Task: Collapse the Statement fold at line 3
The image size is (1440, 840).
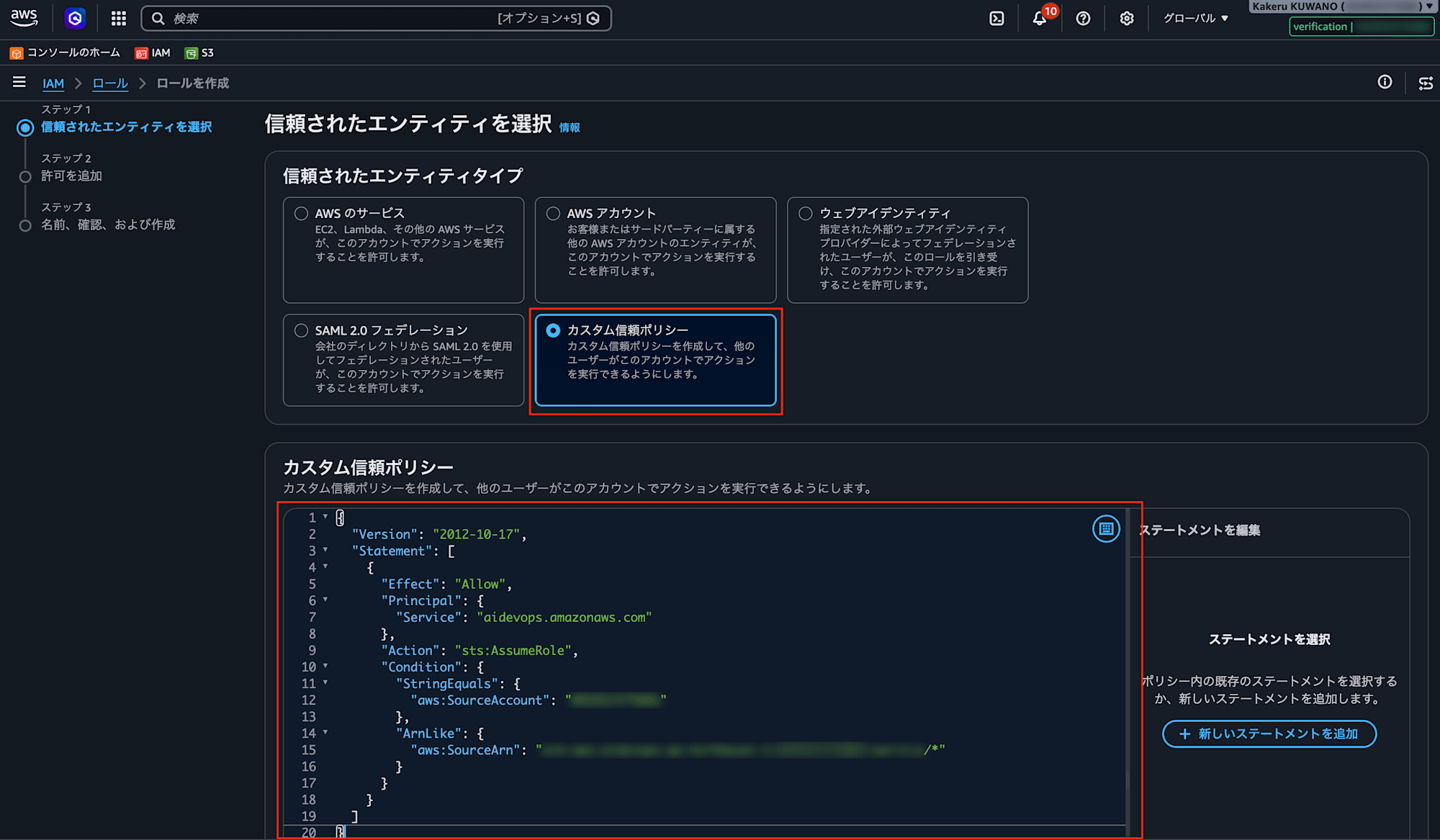Action: 325,550
